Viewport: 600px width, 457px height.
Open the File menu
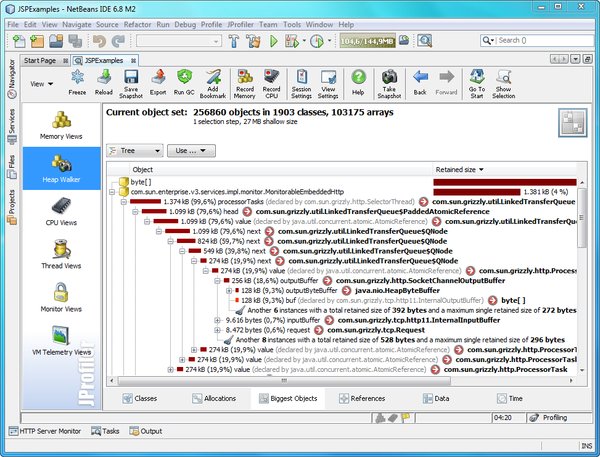[x=13, y=24]
